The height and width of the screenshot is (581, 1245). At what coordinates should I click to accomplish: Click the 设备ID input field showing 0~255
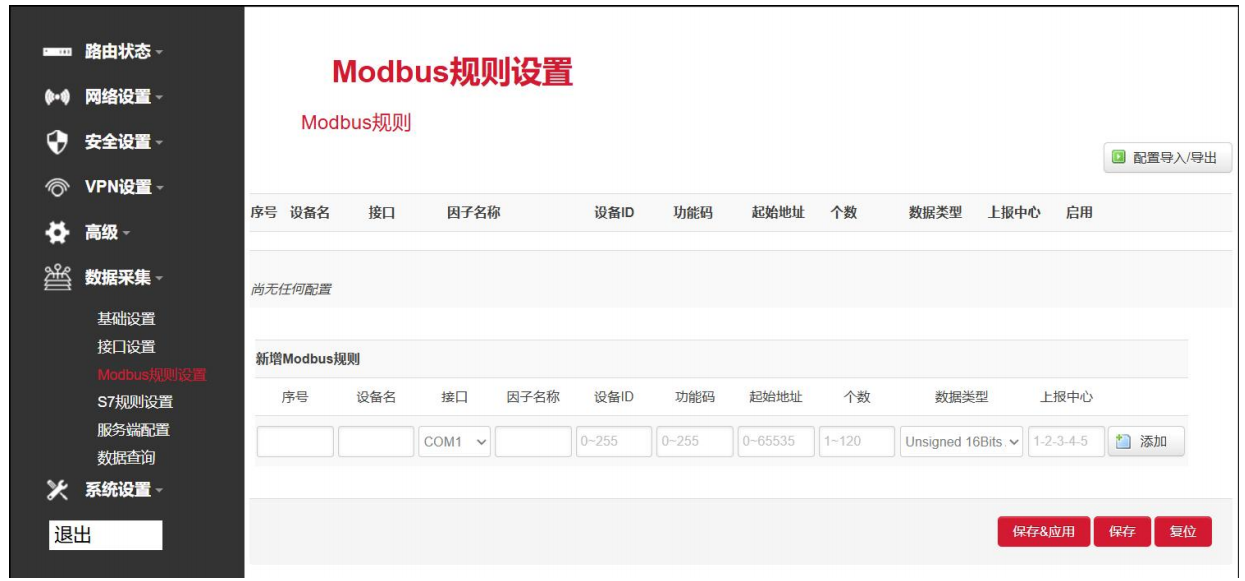[612, 441]
